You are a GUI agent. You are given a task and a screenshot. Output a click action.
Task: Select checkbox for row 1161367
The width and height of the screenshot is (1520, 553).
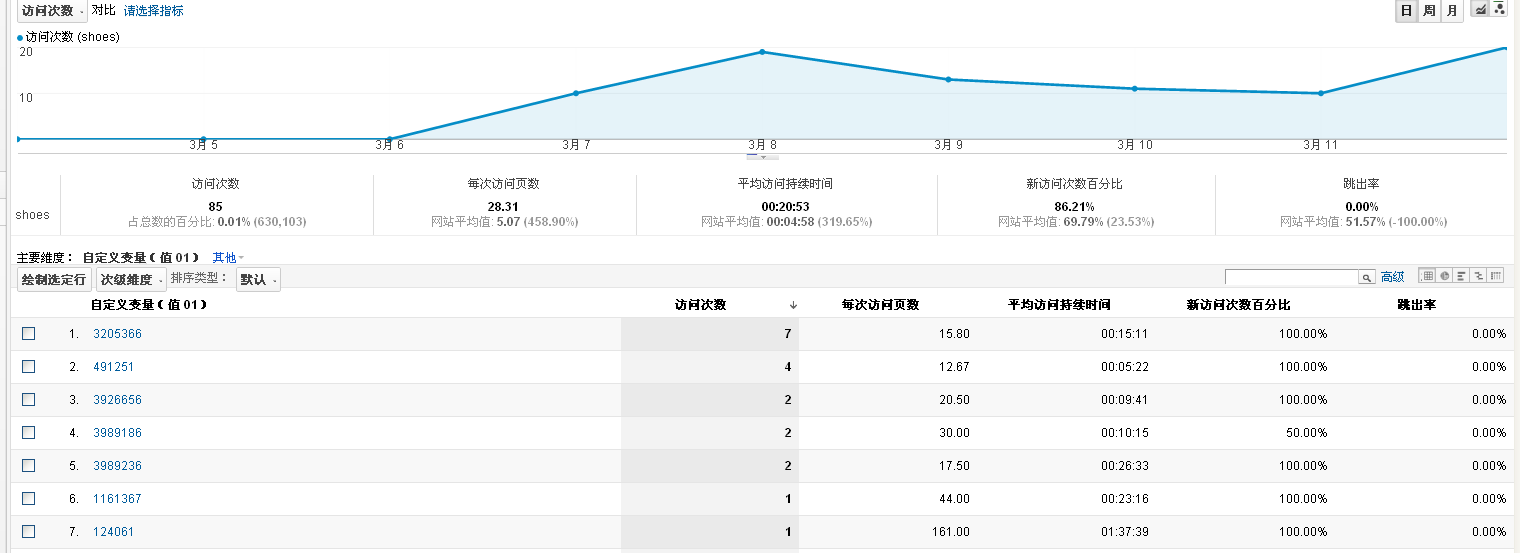[28, 498]
